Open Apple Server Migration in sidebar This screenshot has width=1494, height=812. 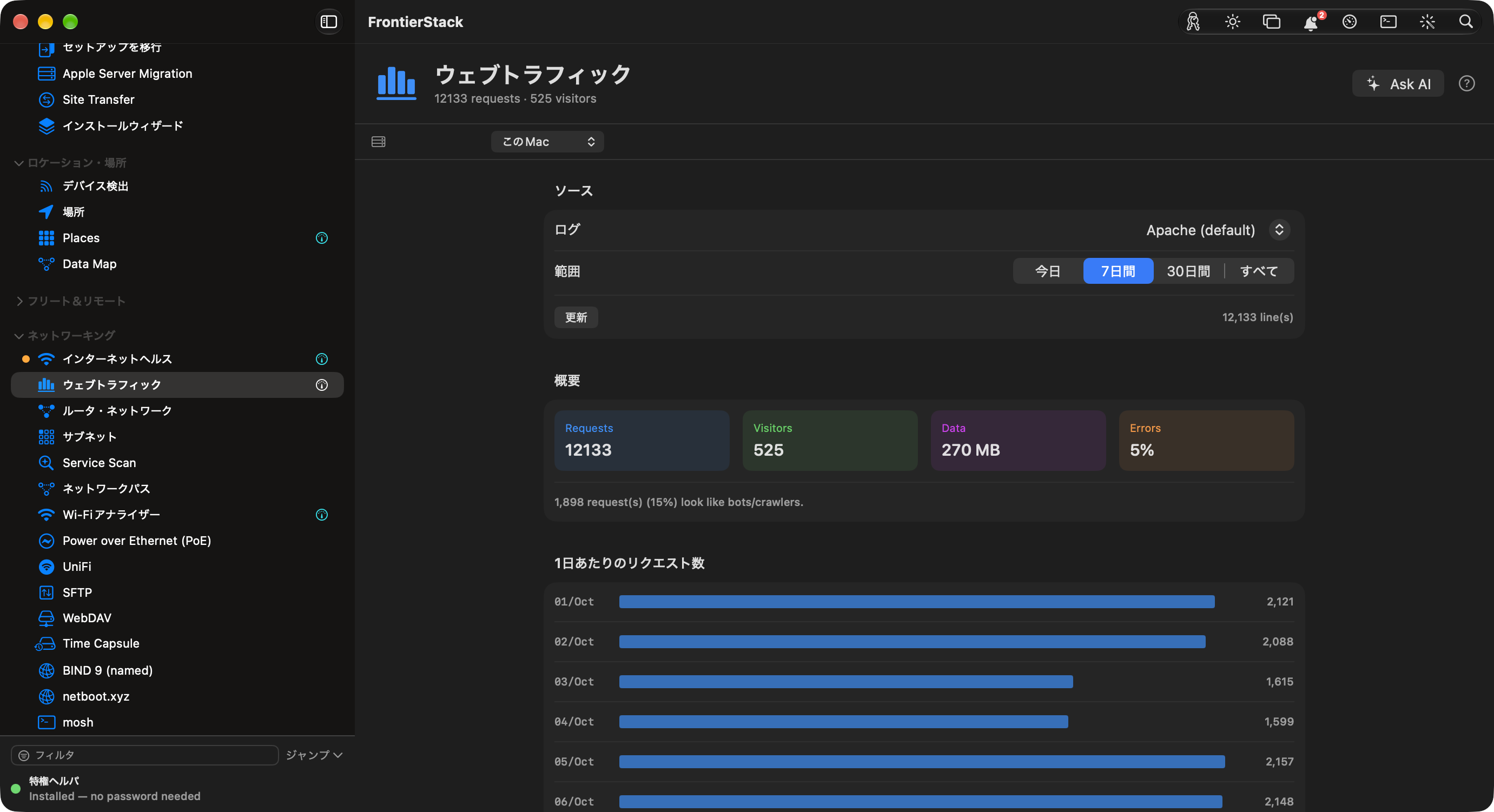coord(177,74)
